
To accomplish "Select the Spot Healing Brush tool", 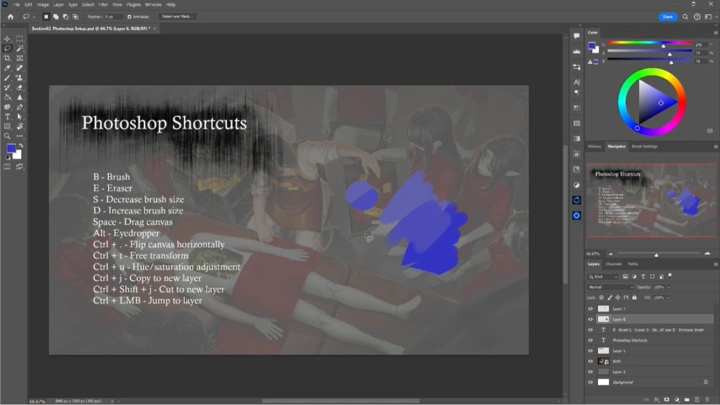I will coord(20,68).
